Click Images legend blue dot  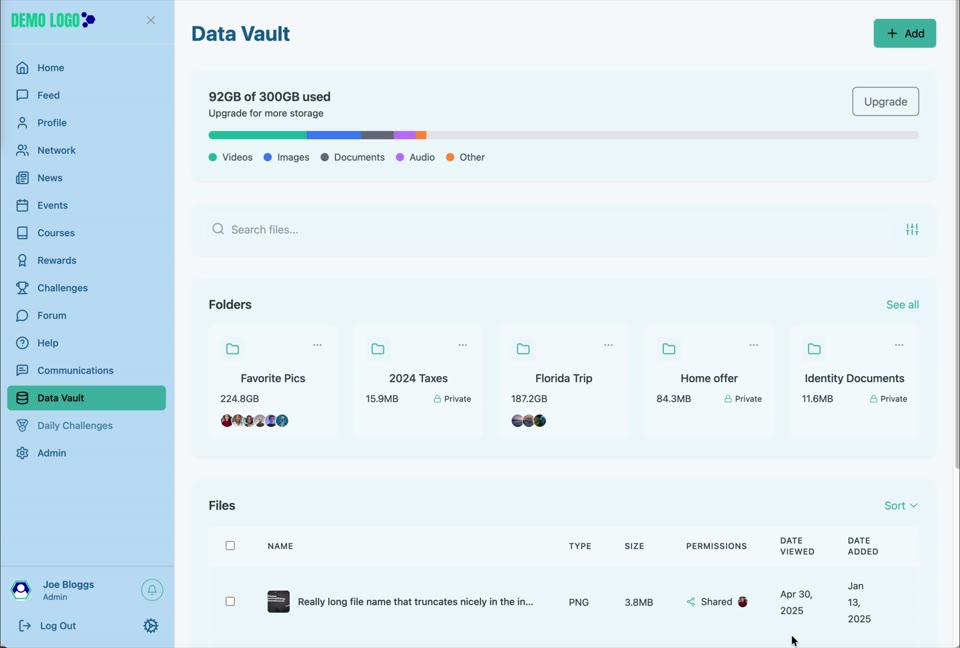coord(268,157)
